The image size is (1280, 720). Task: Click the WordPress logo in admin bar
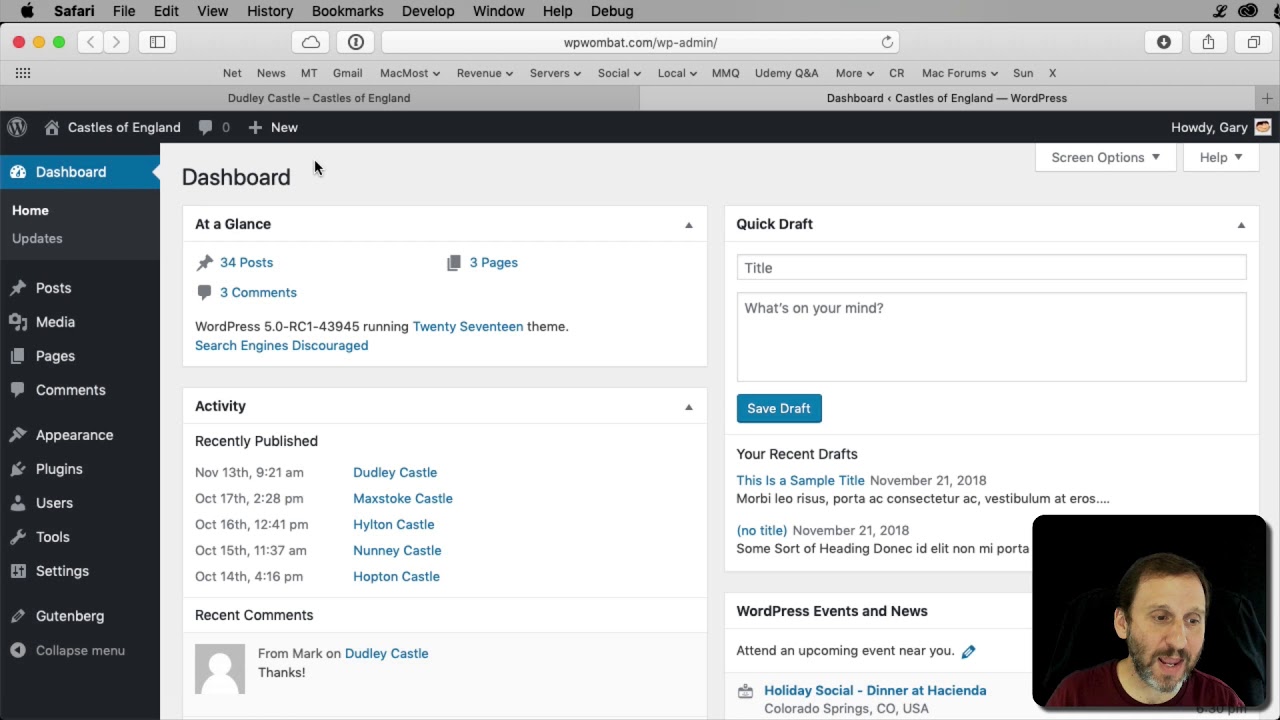tap(17, 127)
